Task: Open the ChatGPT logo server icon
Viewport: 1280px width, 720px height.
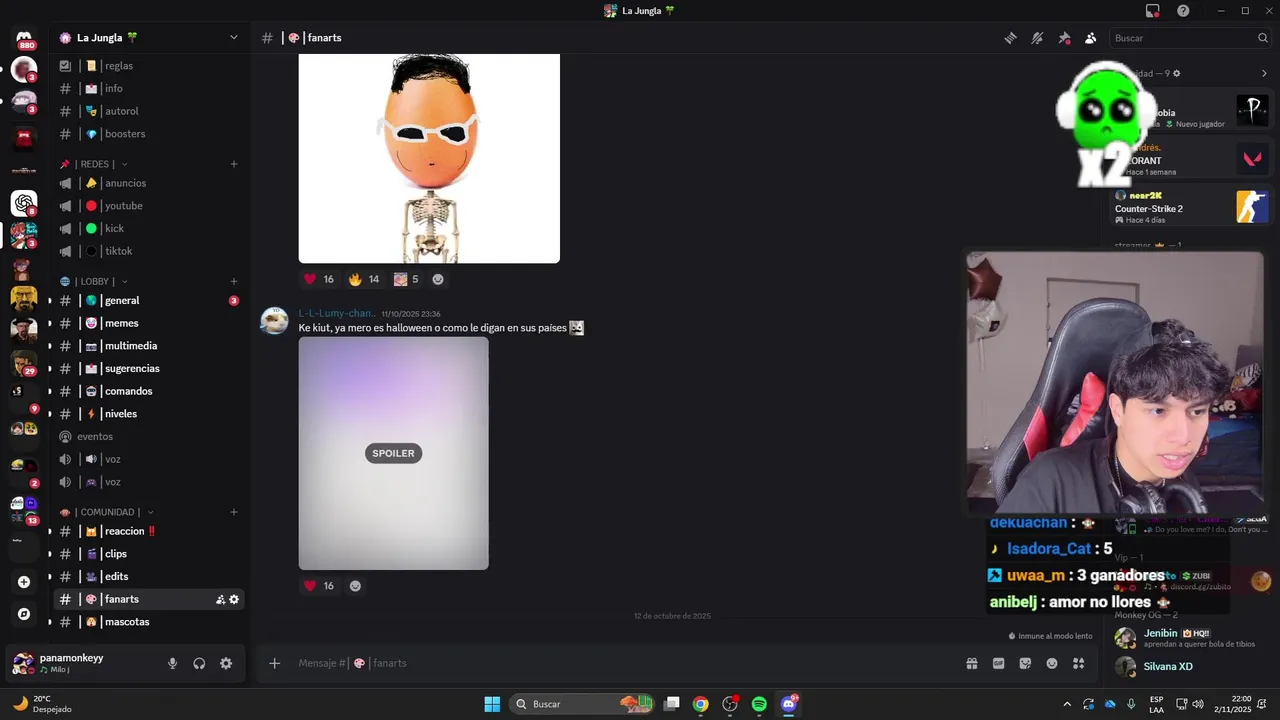Action: [x=24, y=203]
